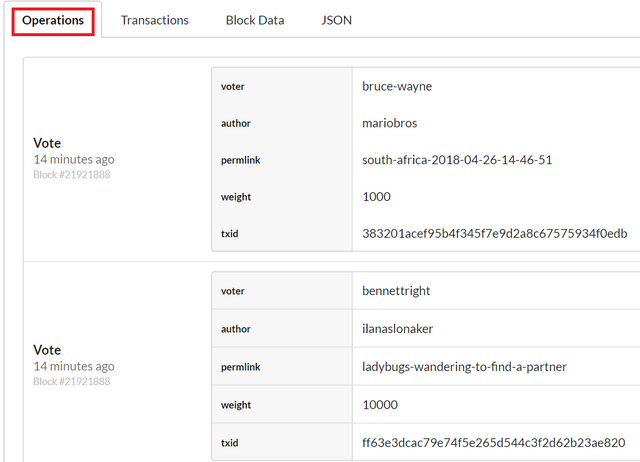
Task: Click the txid starting with 383201ace
Action: click(x=494, y=233)
